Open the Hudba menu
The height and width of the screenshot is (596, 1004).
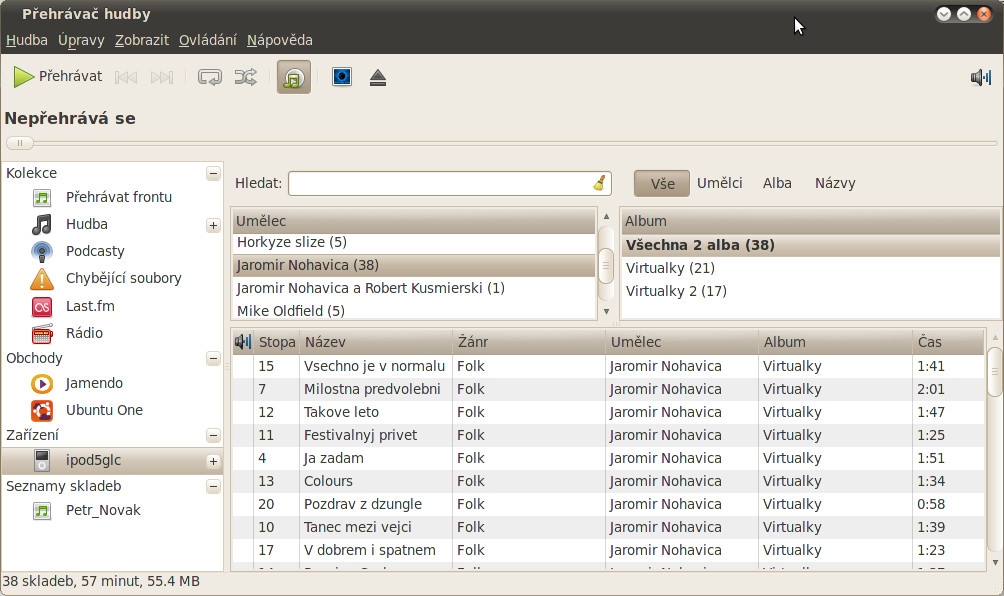(x=27, y=40)
